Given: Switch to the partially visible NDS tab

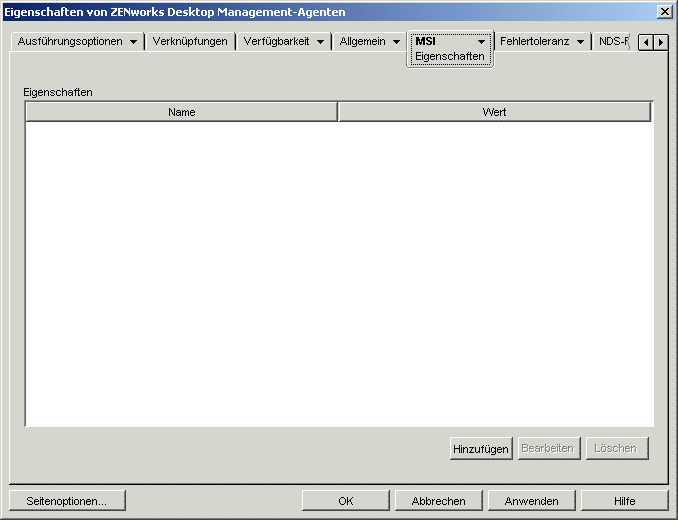Looking at the screenshot, I should coord(613,41).
